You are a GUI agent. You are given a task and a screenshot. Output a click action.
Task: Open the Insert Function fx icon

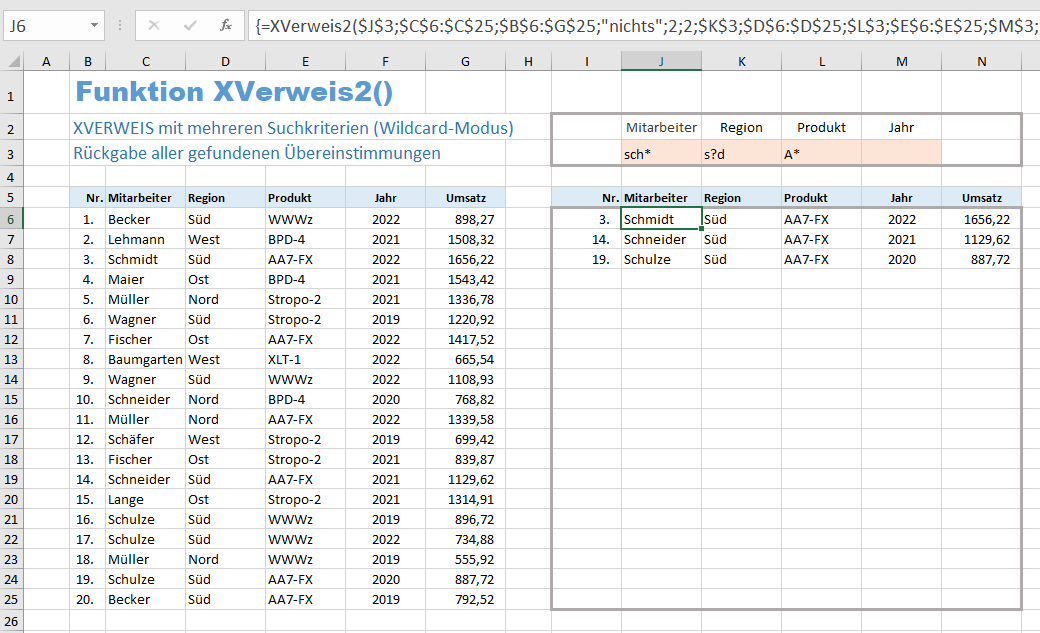226,26
